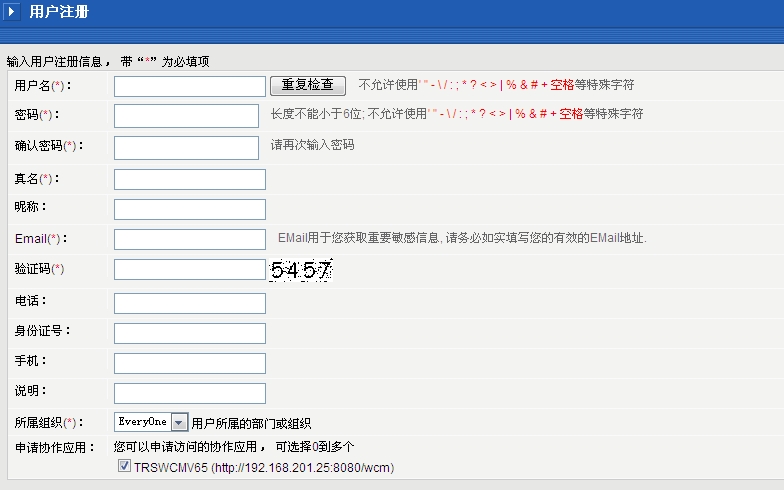Toggle the TRSWCMV65 application checkbox

[124, 466]
